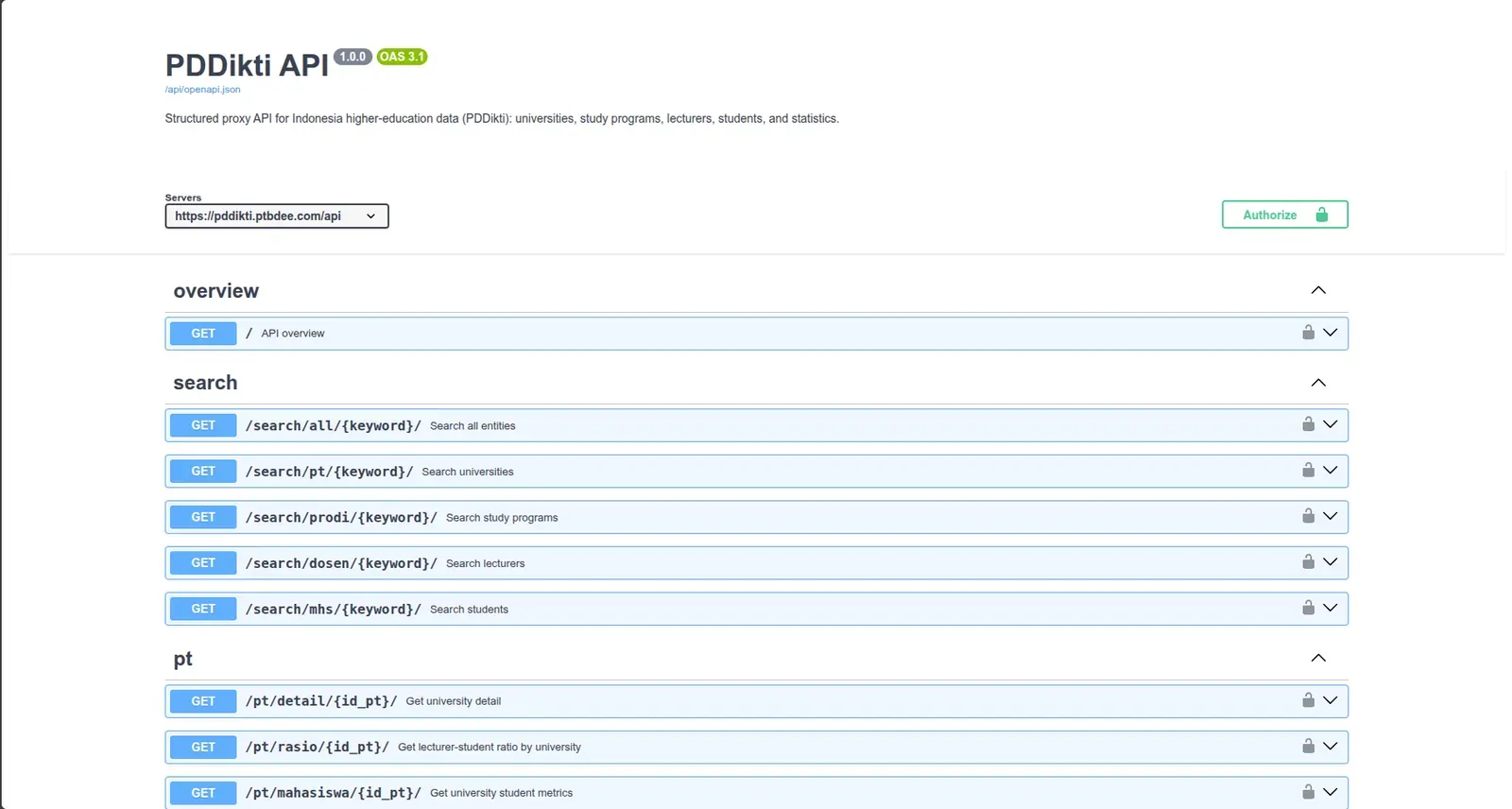This screenshot has height=809, width=1512.
Task: Click the /pt/detail/{id_pt}/ endpoint path
Action: pos(321,701)
